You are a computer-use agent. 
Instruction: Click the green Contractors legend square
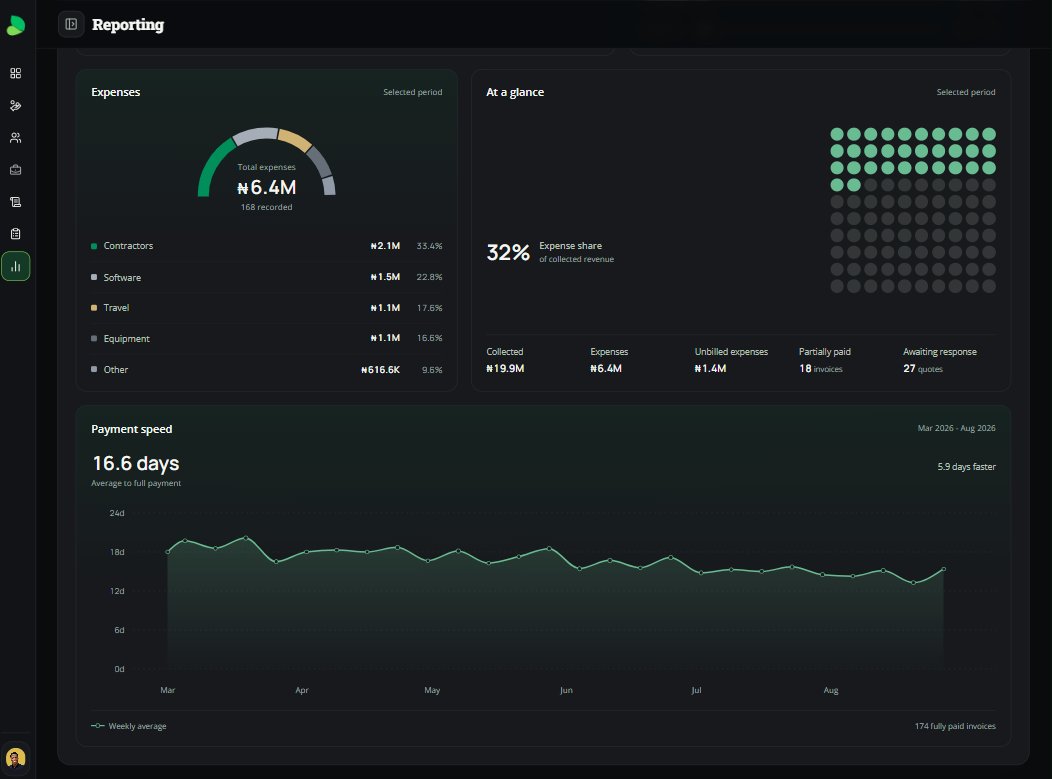94,246
